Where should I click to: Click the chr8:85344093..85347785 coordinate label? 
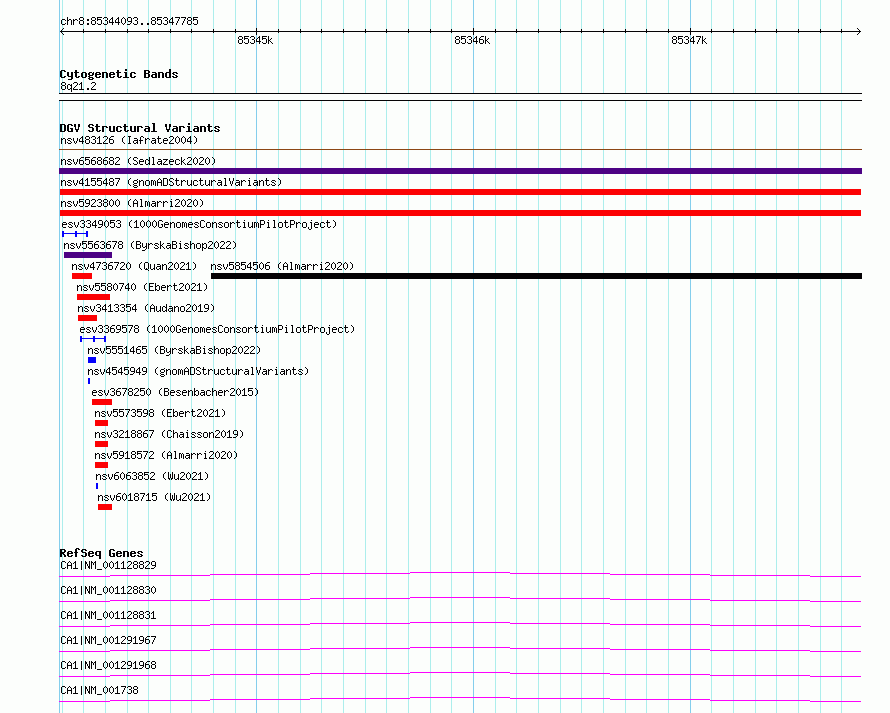129,22
